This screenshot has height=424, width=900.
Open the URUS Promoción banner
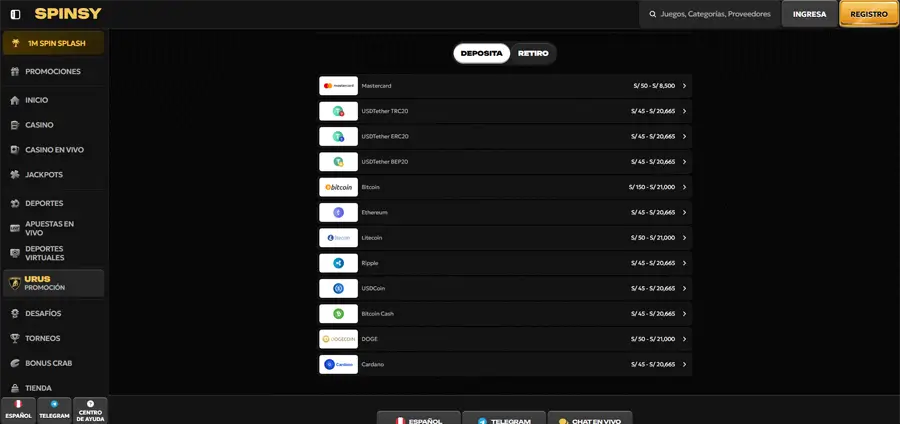click(53, 283)
